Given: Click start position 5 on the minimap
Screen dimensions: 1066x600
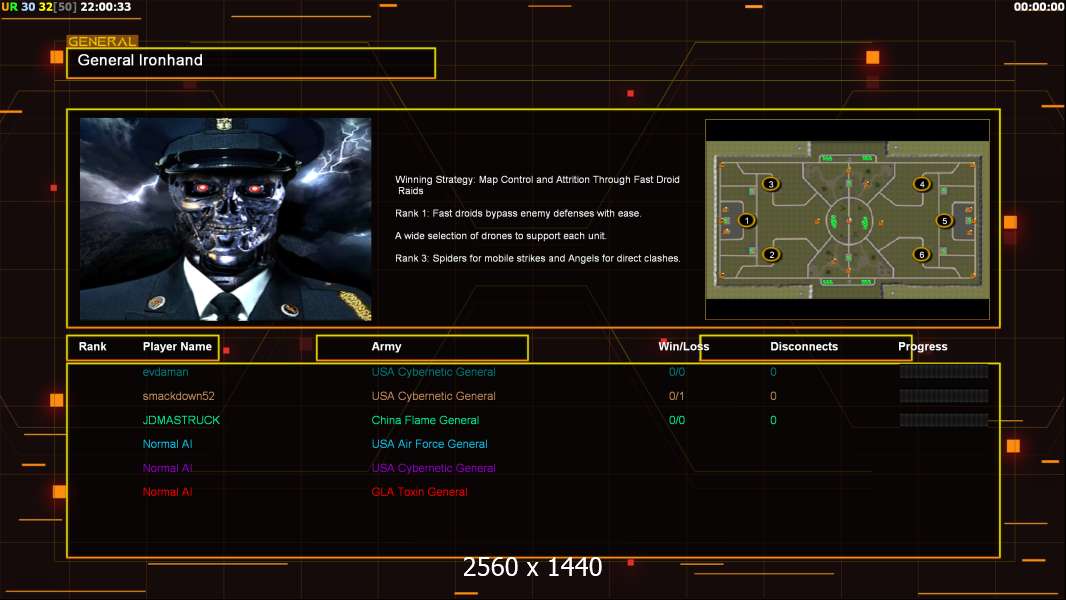Looking at the screenshot, I should (944, 221).
